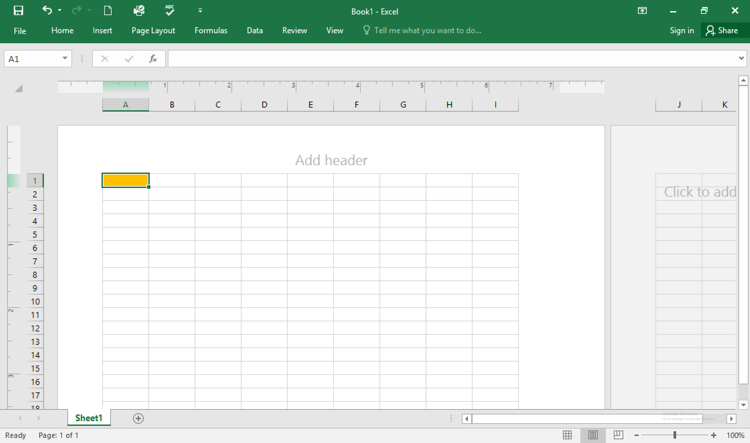
Task: Click the Sign in link
Action: (x=681, y=31)
